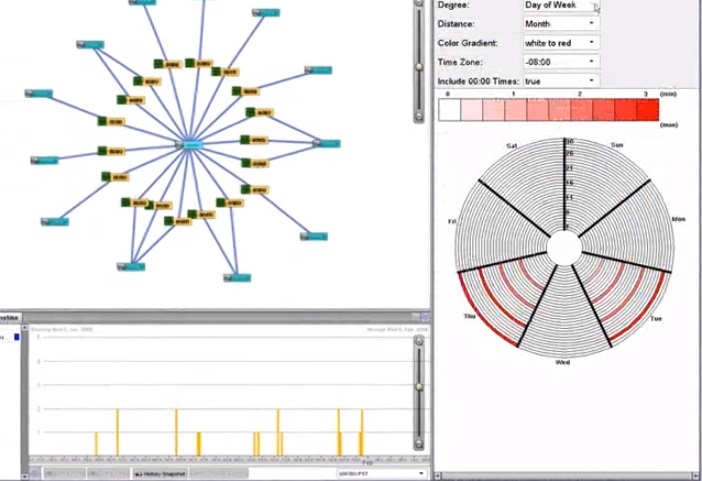Image resolution: width=702 pixels, height=481 pixels.
Task: Click the Thu label on the radial chart
Action: [x=469, y=316]
